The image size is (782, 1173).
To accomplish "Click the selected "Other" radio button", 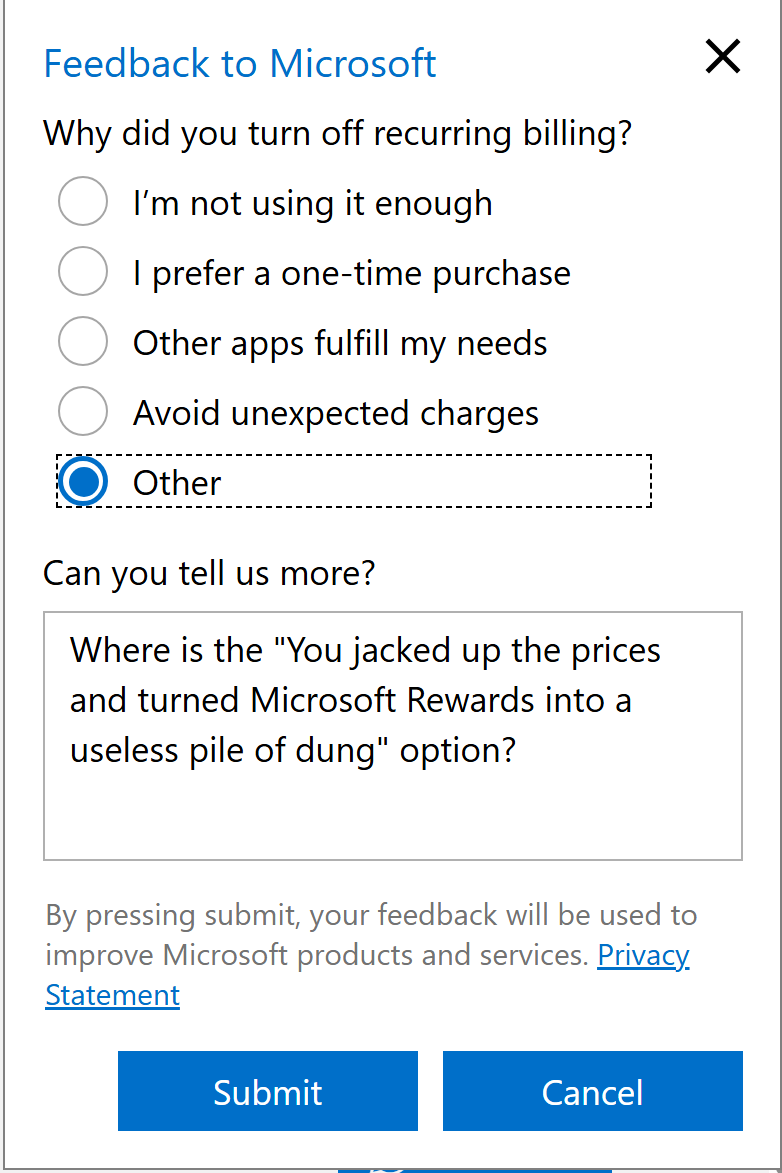I will pos(83,482).
